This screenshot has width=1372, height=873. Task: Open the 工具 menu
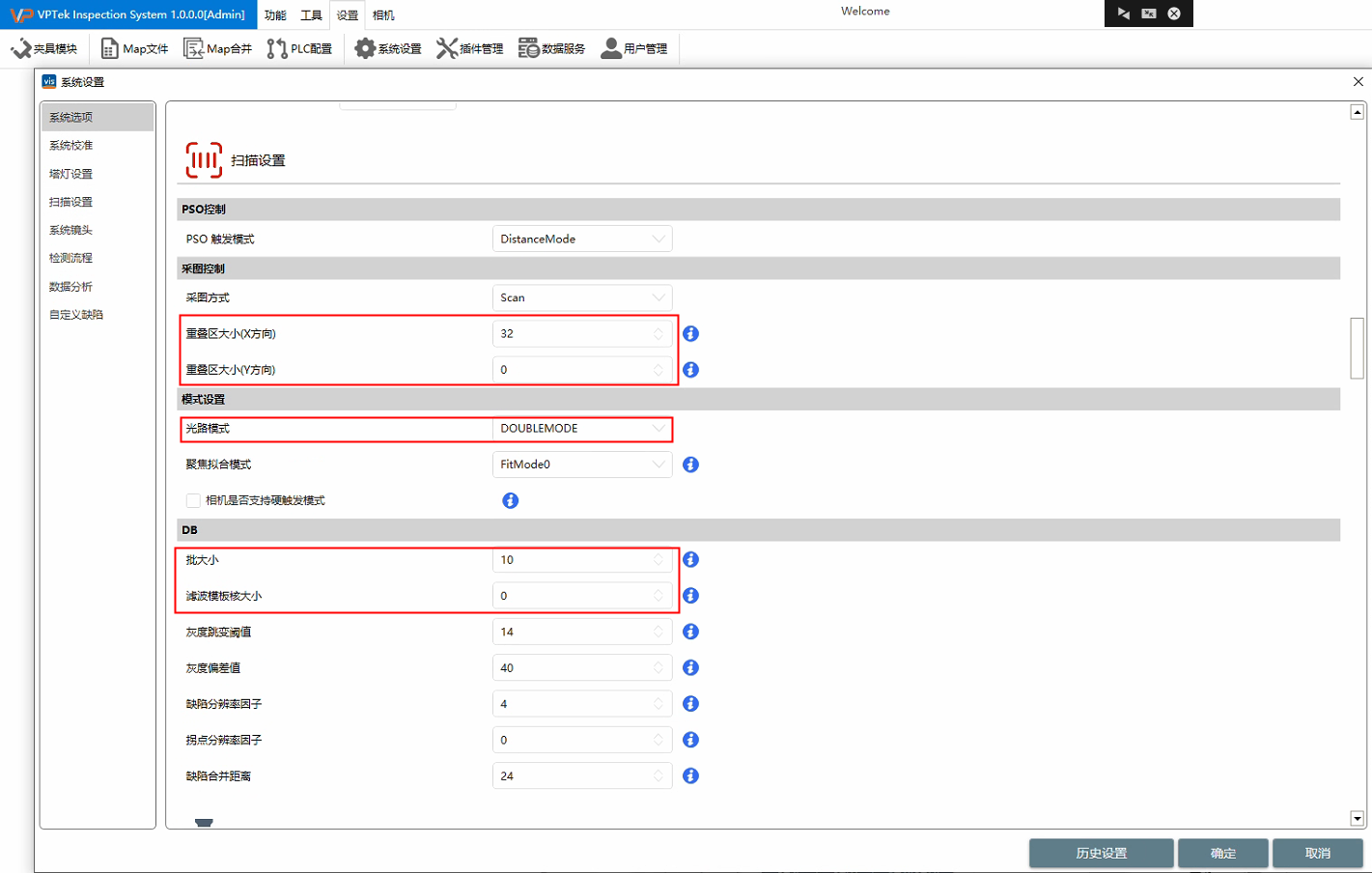(x=311, y=15)
